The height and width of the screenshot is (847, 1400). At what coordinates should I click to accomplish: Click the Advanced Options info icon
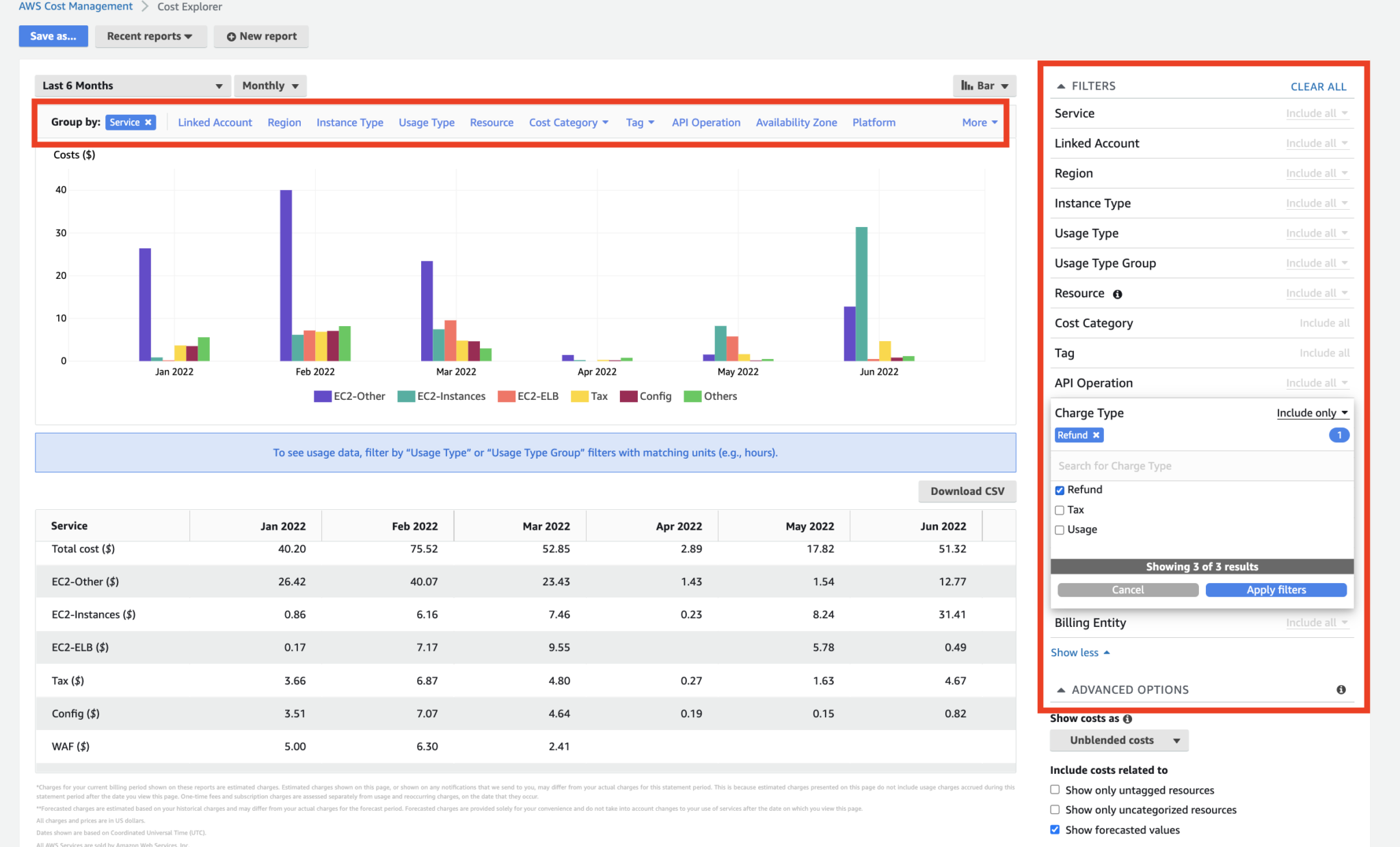pyautogui.click(x=1341, y=690)
